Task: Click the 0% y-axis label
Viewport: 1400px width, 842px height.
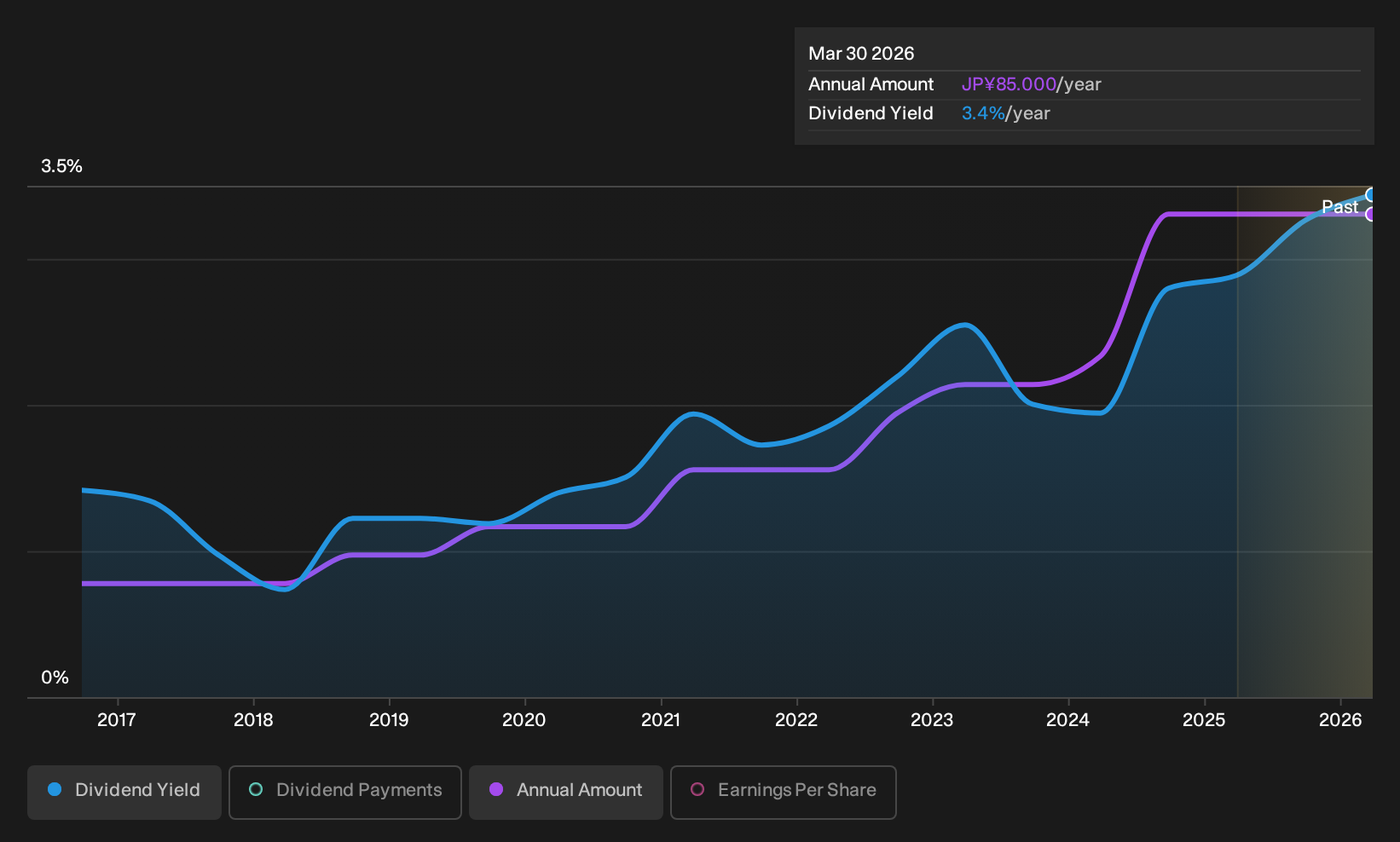Action: point(55,678)
